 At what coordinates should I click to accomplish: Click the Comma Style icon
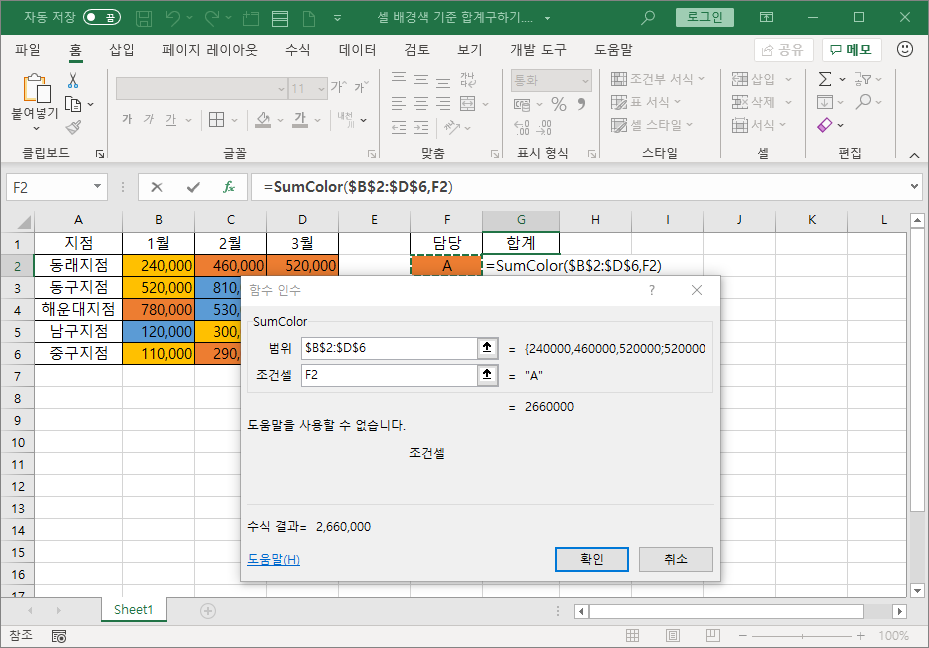(581, 105)
